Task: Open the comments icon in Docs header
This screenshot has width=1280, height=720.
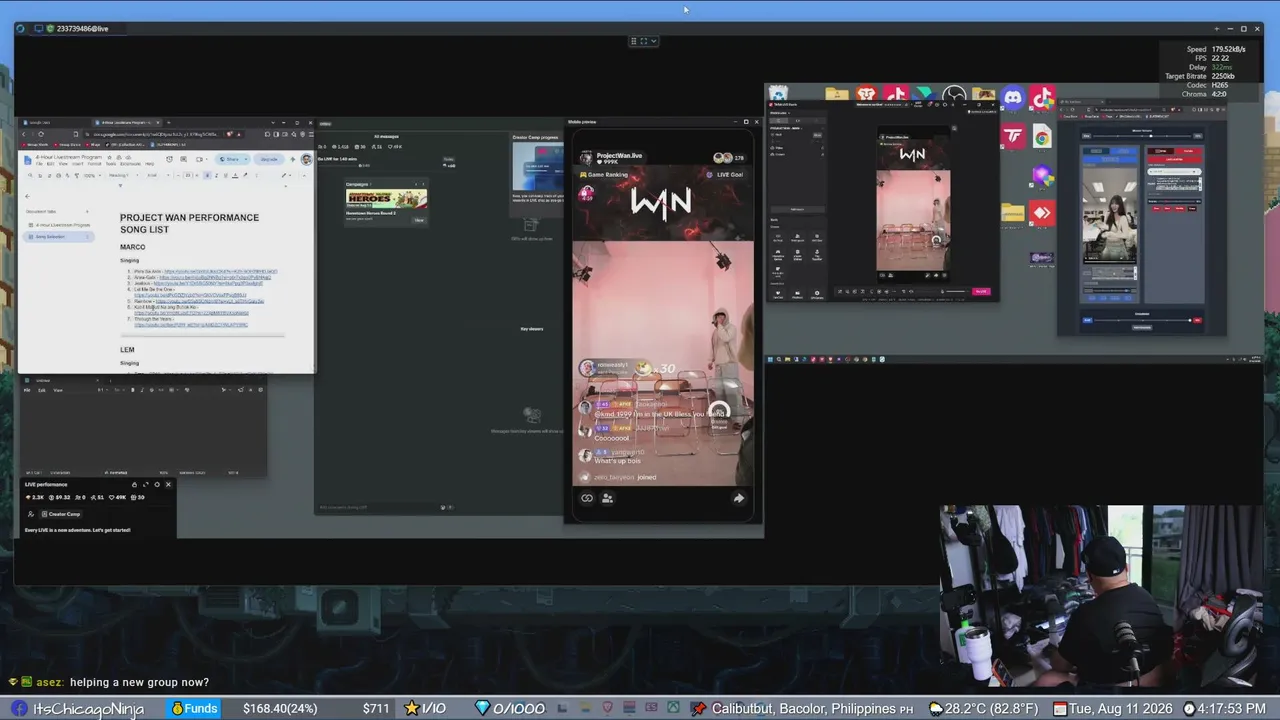Action: coord(185,159)
